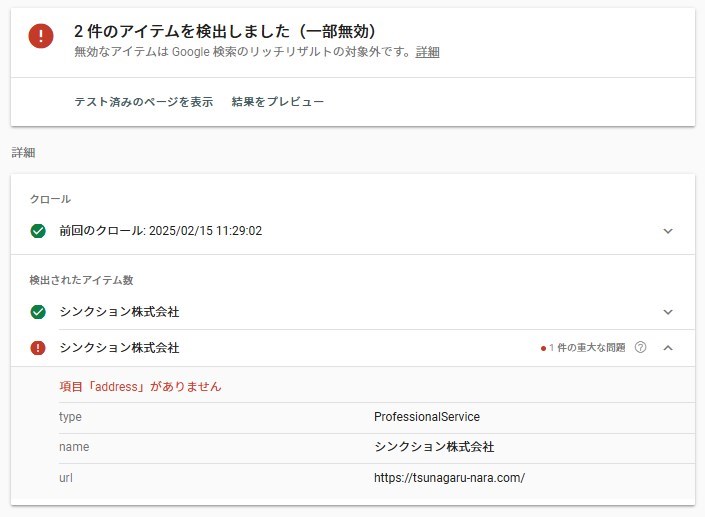Screen dimensions: 705x517
Task: Click テスト済みのページを表示 button
Action: pos(144,102)
